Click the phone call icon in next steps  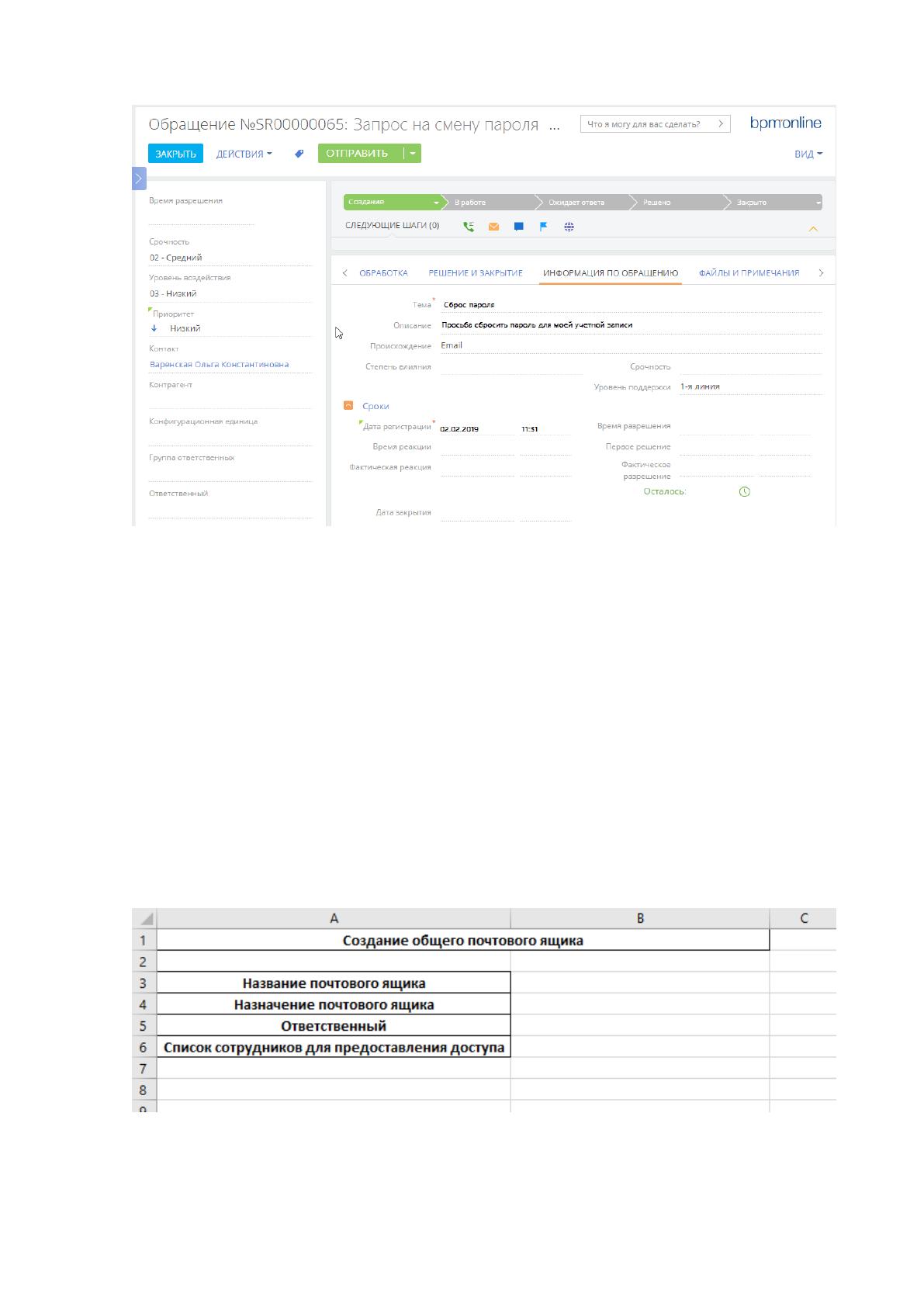point(469,227)
